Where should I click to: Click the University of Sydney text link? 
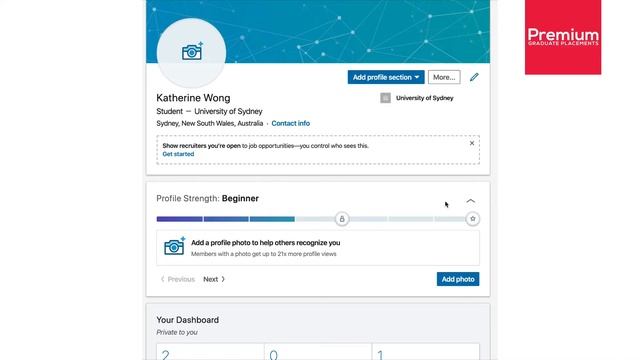point(424,98)
